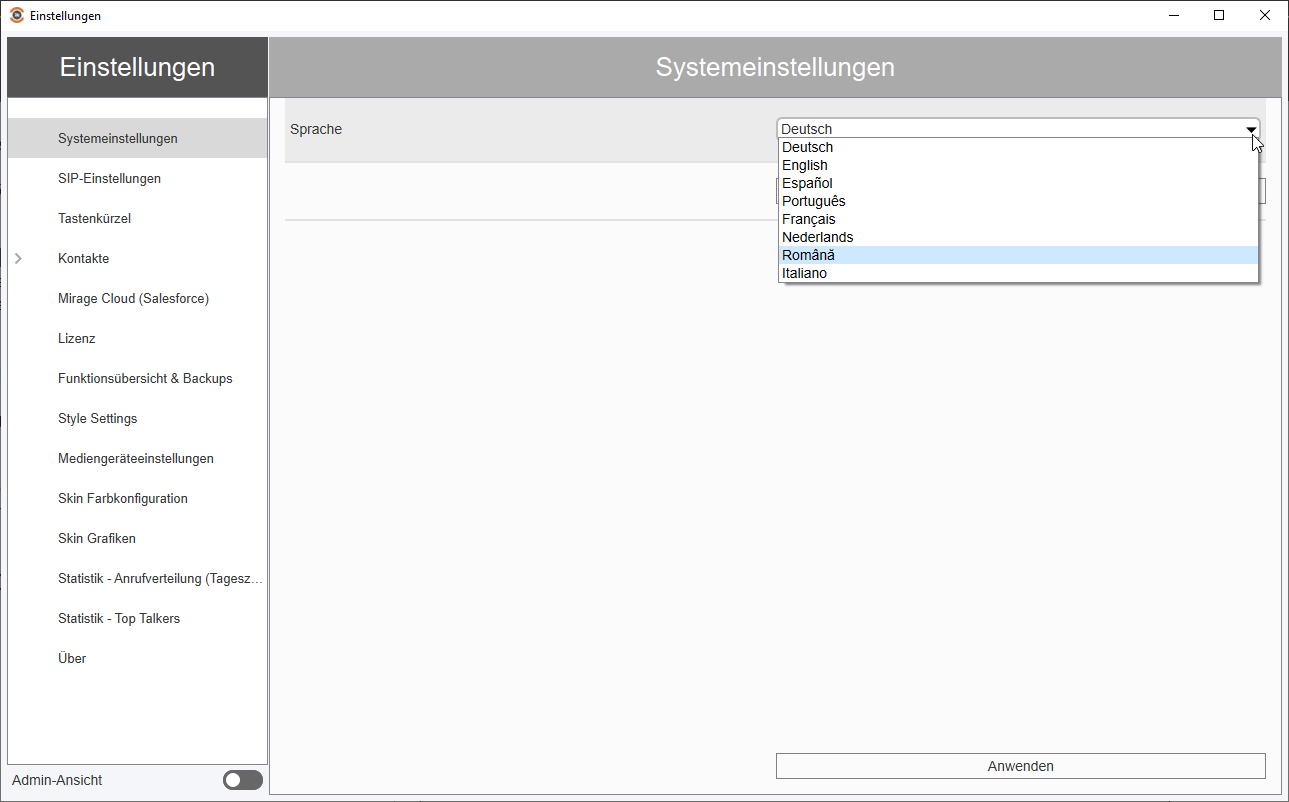
Task: Select Français in the language list
Action: click(1018, 219)
